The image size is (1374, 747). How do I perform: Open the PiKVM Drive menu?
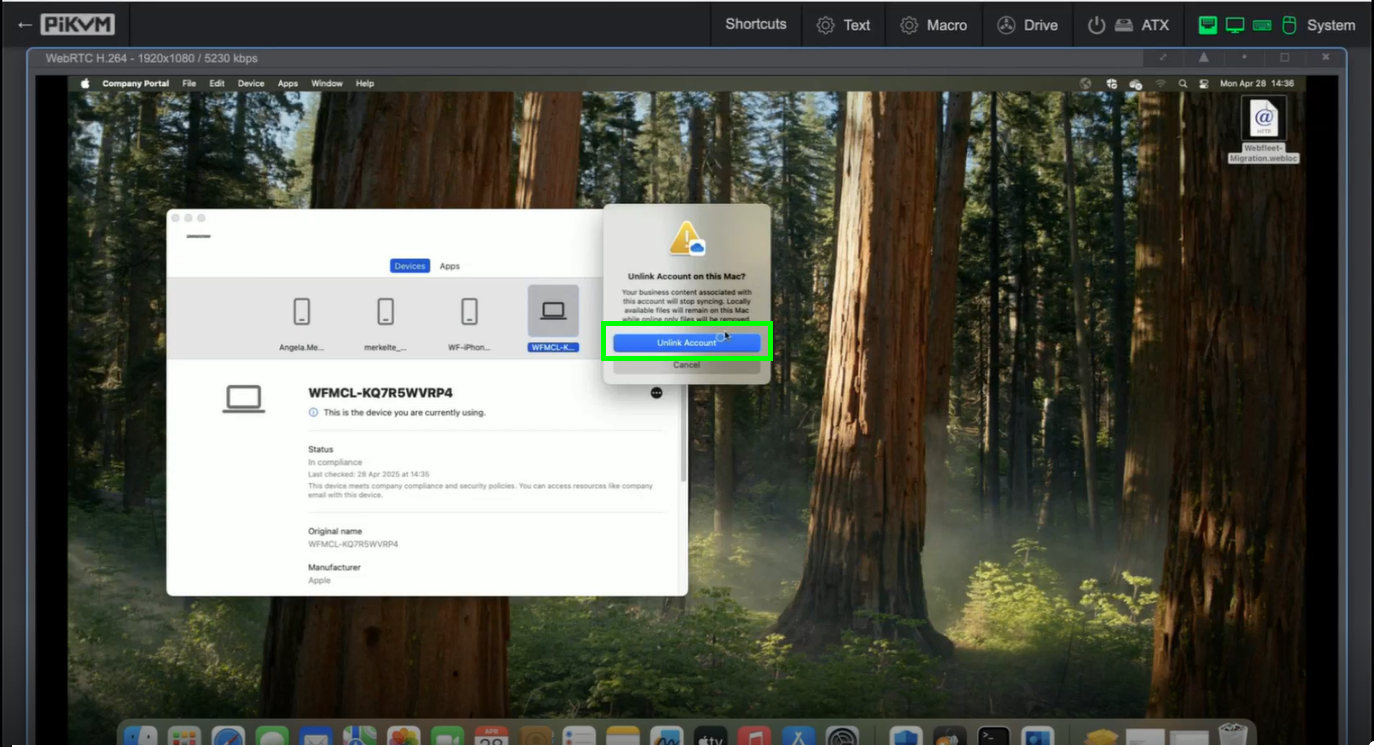click(1027, 25)
